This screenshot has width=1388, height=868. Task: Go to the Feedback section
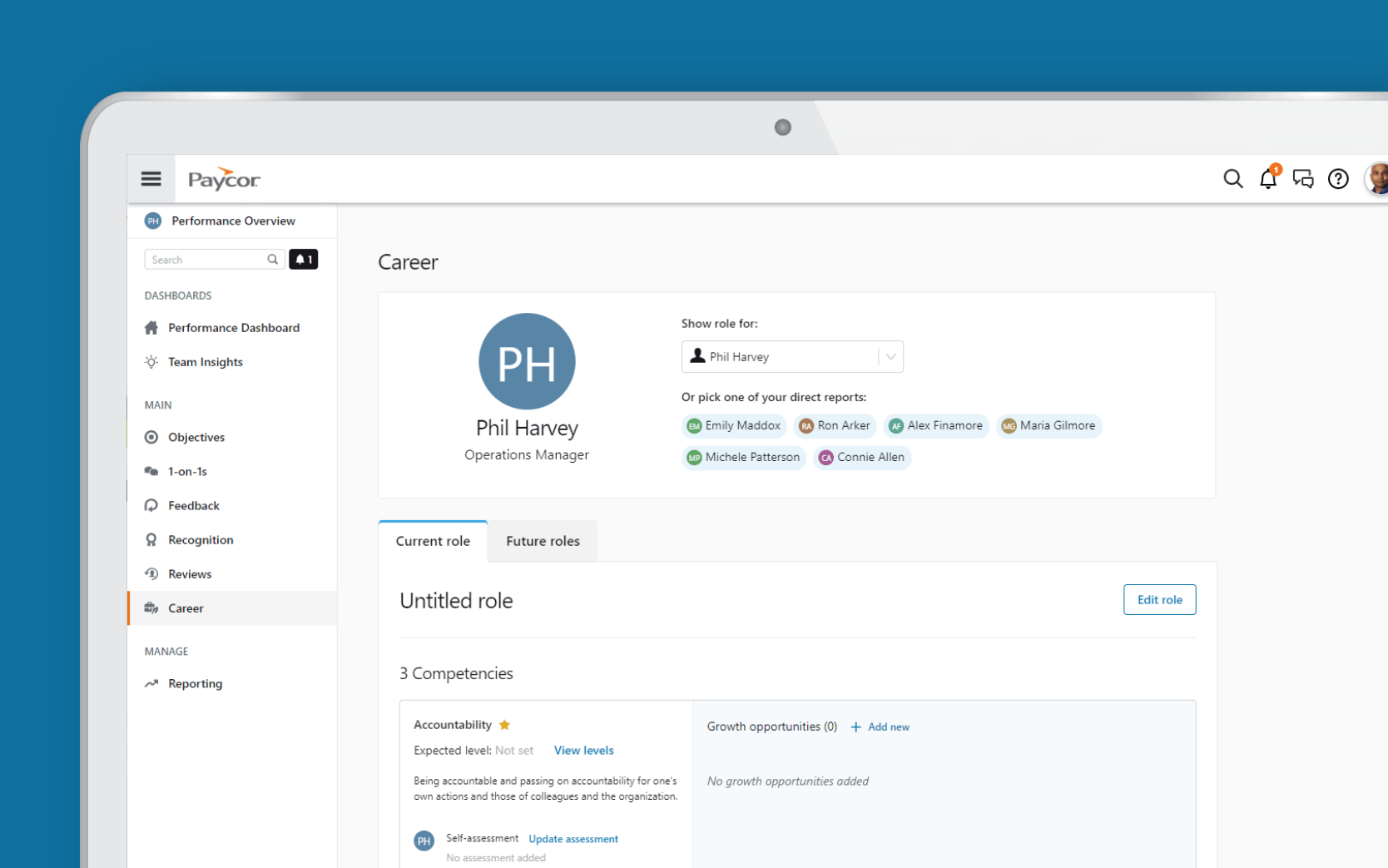coord(194,505)
